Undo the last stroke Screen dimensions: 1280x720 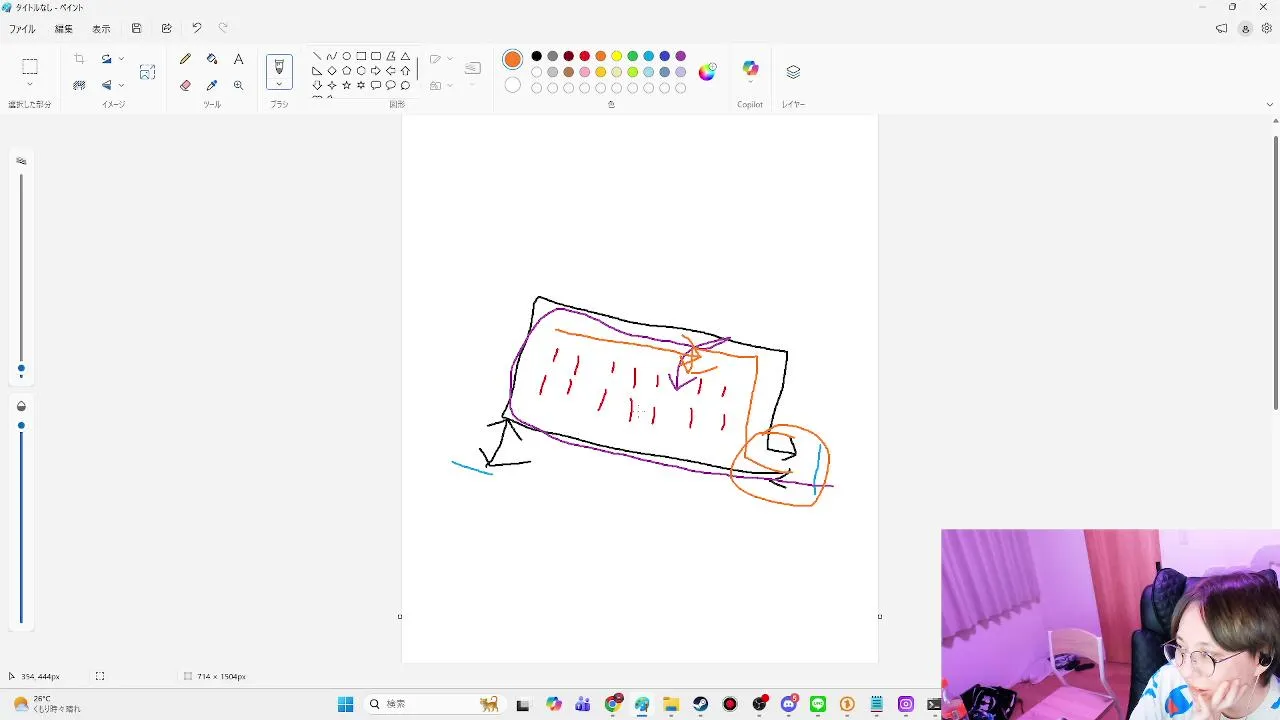pyautogui.click(x=197, y=29)
